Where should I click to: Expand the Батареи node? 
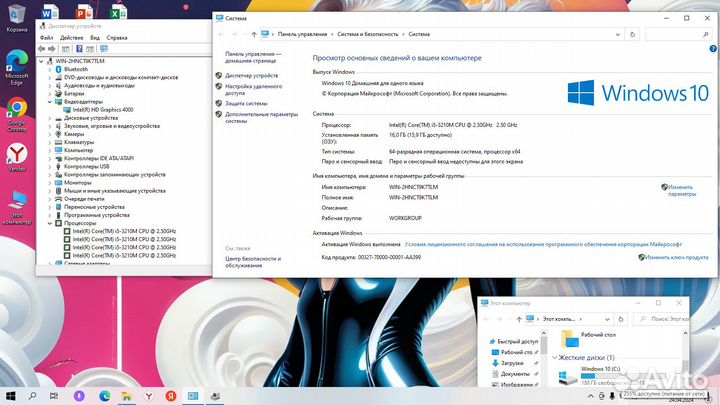(x=50, y=94)
